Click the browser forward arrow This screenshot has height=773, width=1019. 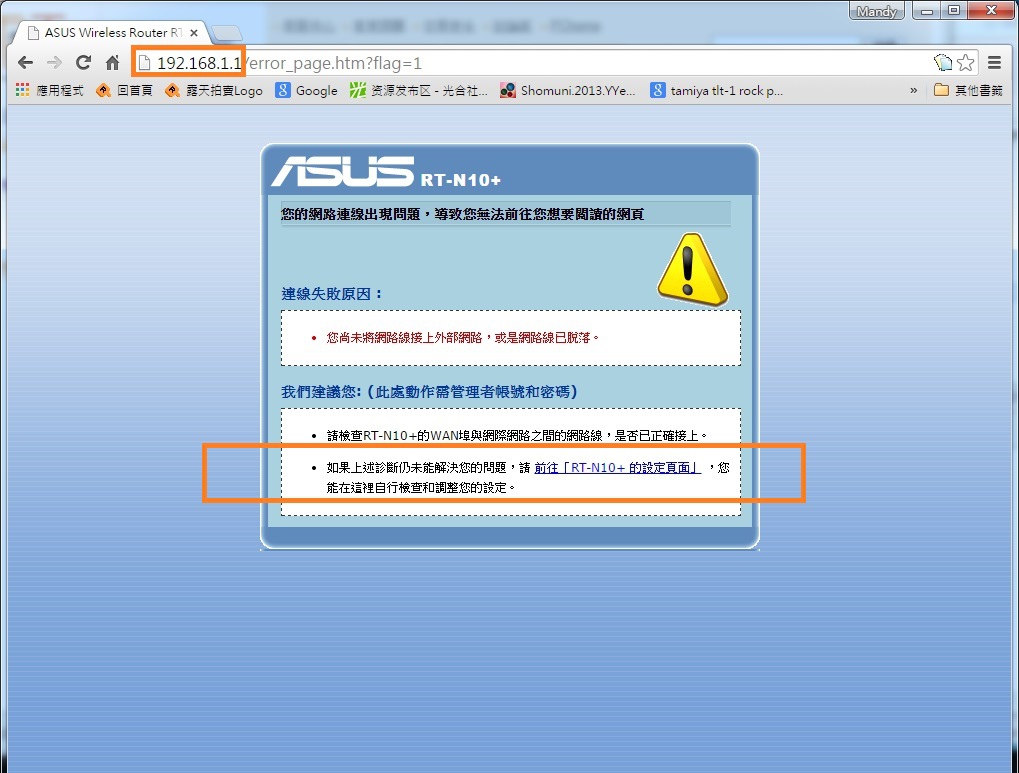point(55,63)
